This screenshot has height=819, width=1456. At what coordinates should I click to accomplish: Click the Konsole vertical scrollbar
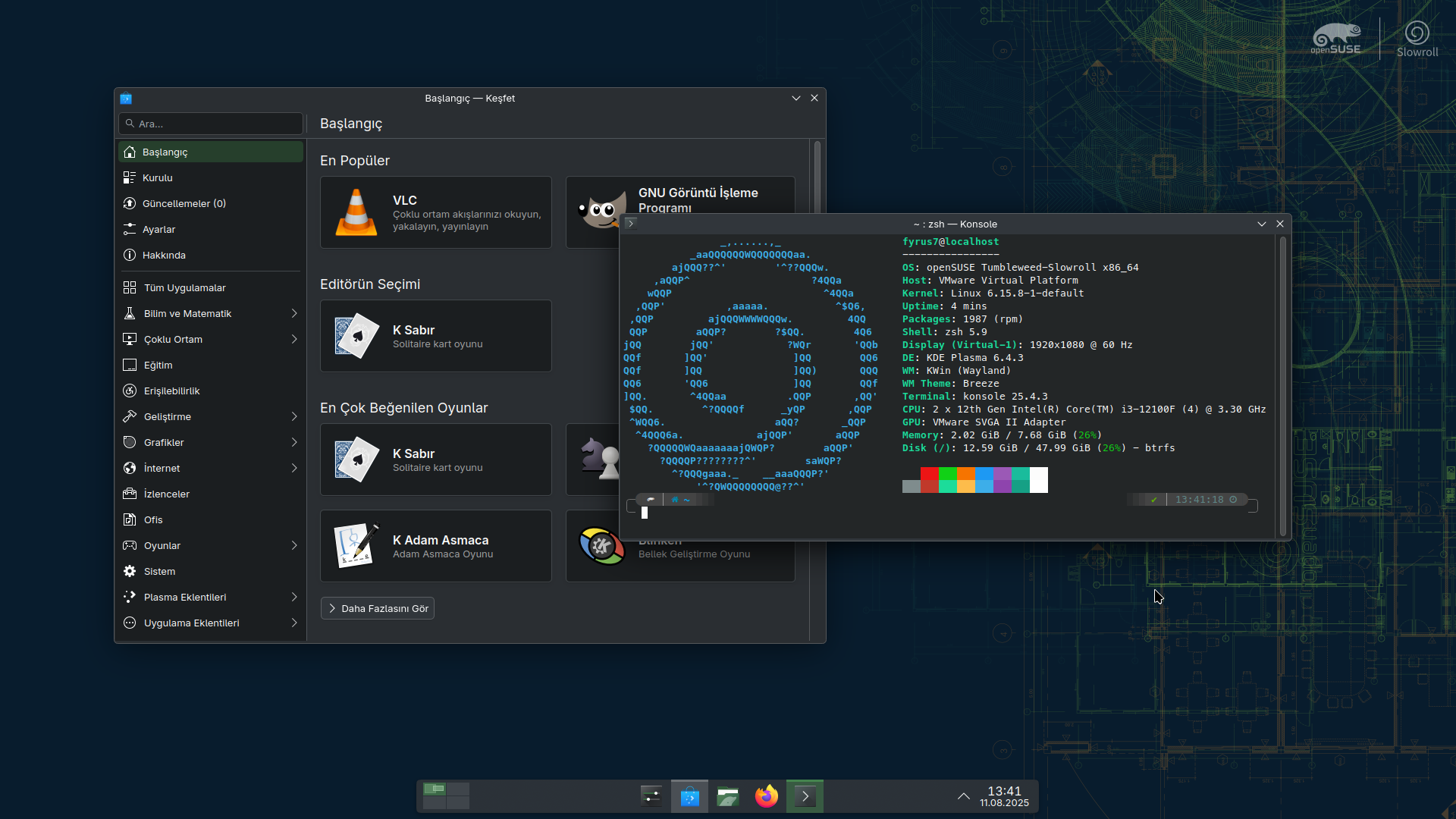click(x=1283, y=386)
